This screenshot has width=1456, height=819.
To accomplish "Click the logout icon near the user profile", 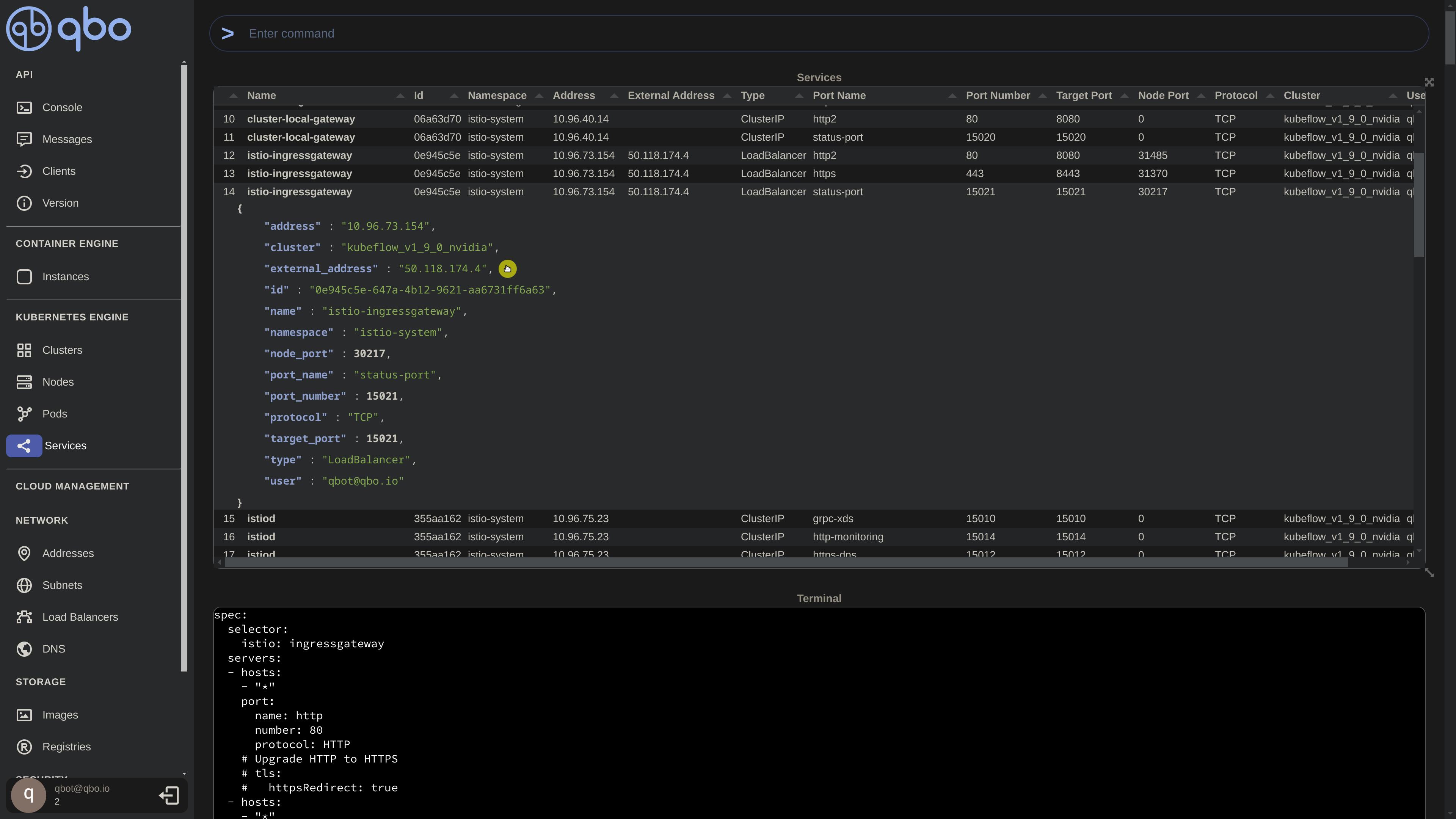I will 168,795.
